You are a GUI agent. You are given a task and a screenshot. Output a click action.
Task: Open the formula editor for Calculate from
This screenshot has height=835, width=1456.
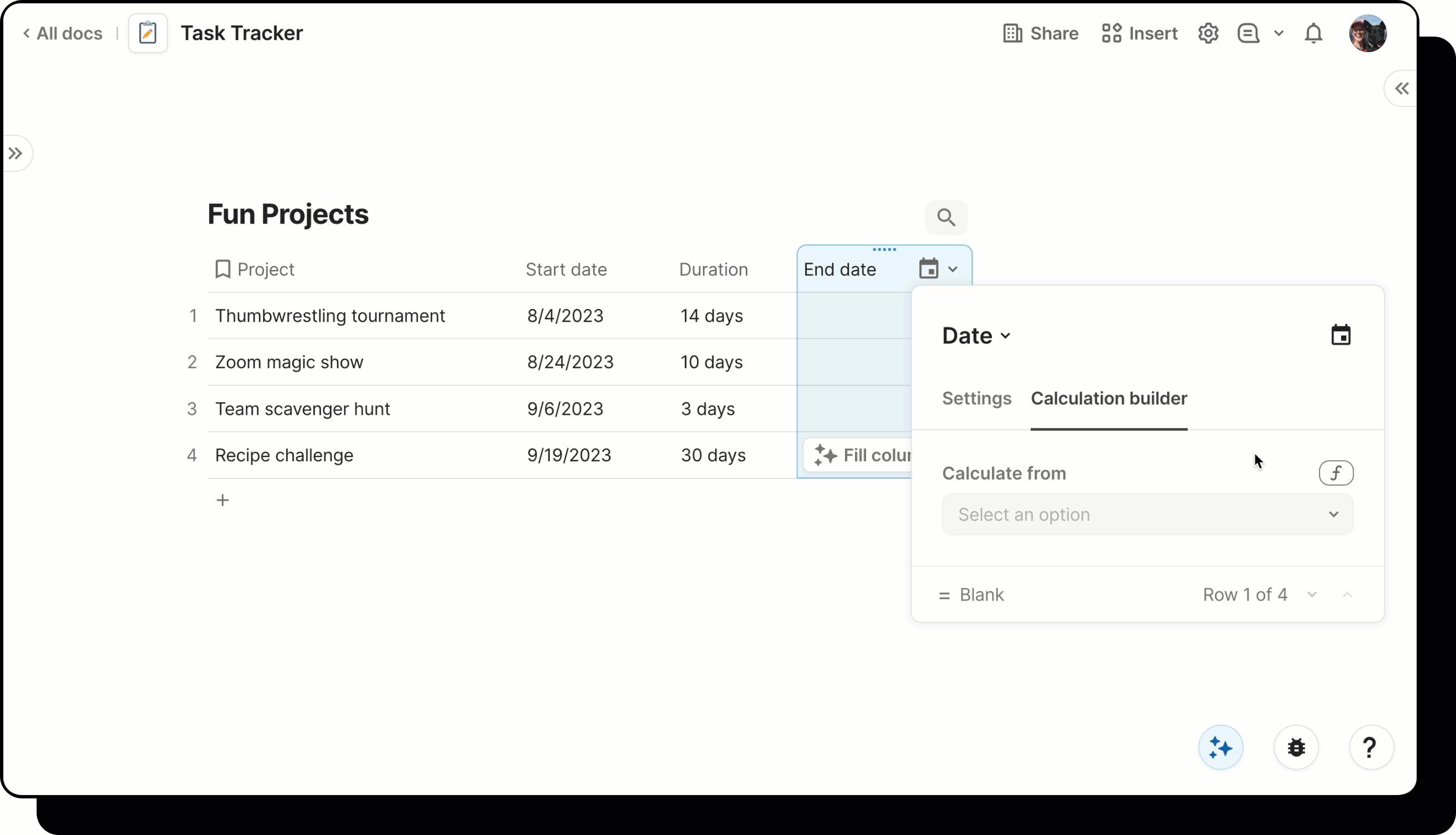(1336, 472)
